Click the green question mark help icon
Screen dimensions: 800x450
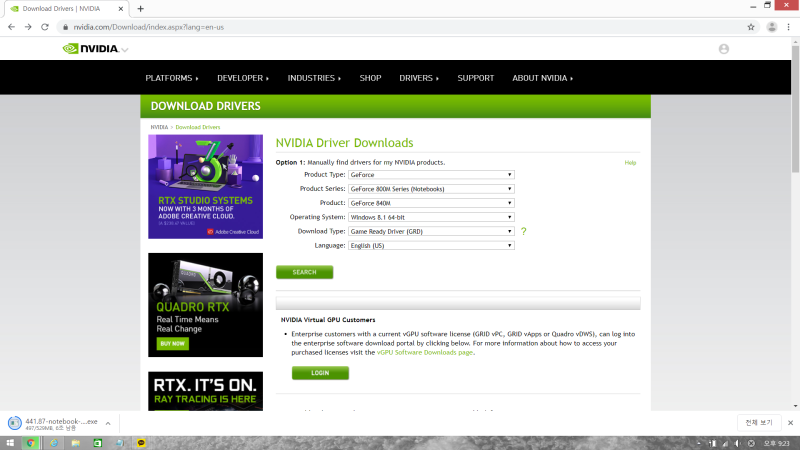(523, 231)
